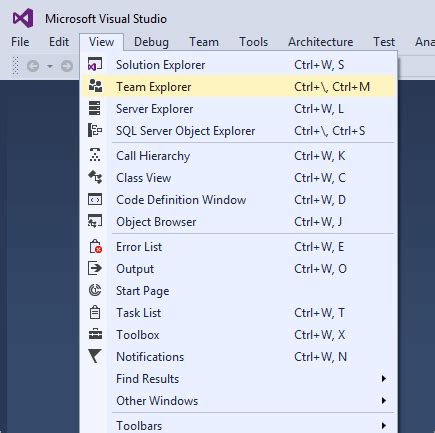Screen dimensions: 435x433
Task: Select Task List menu entry
Action: [x=239, y=313]
